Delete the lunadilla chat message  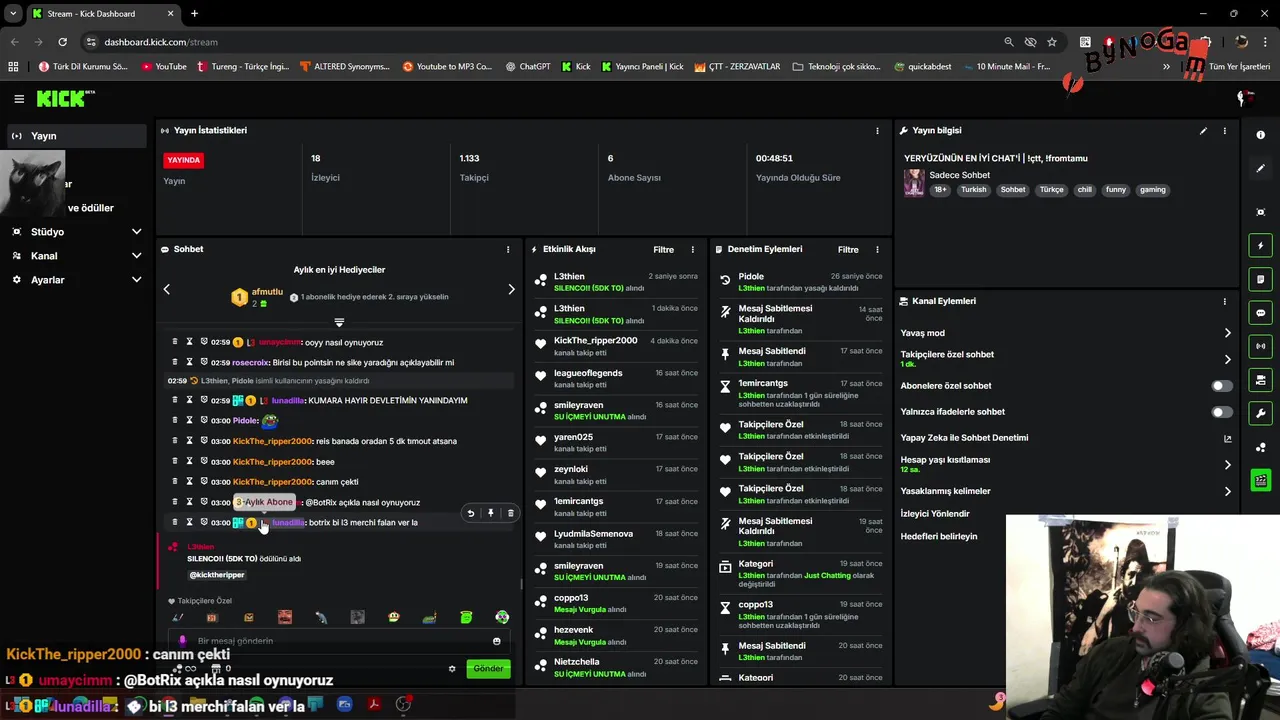coord(510,513)
